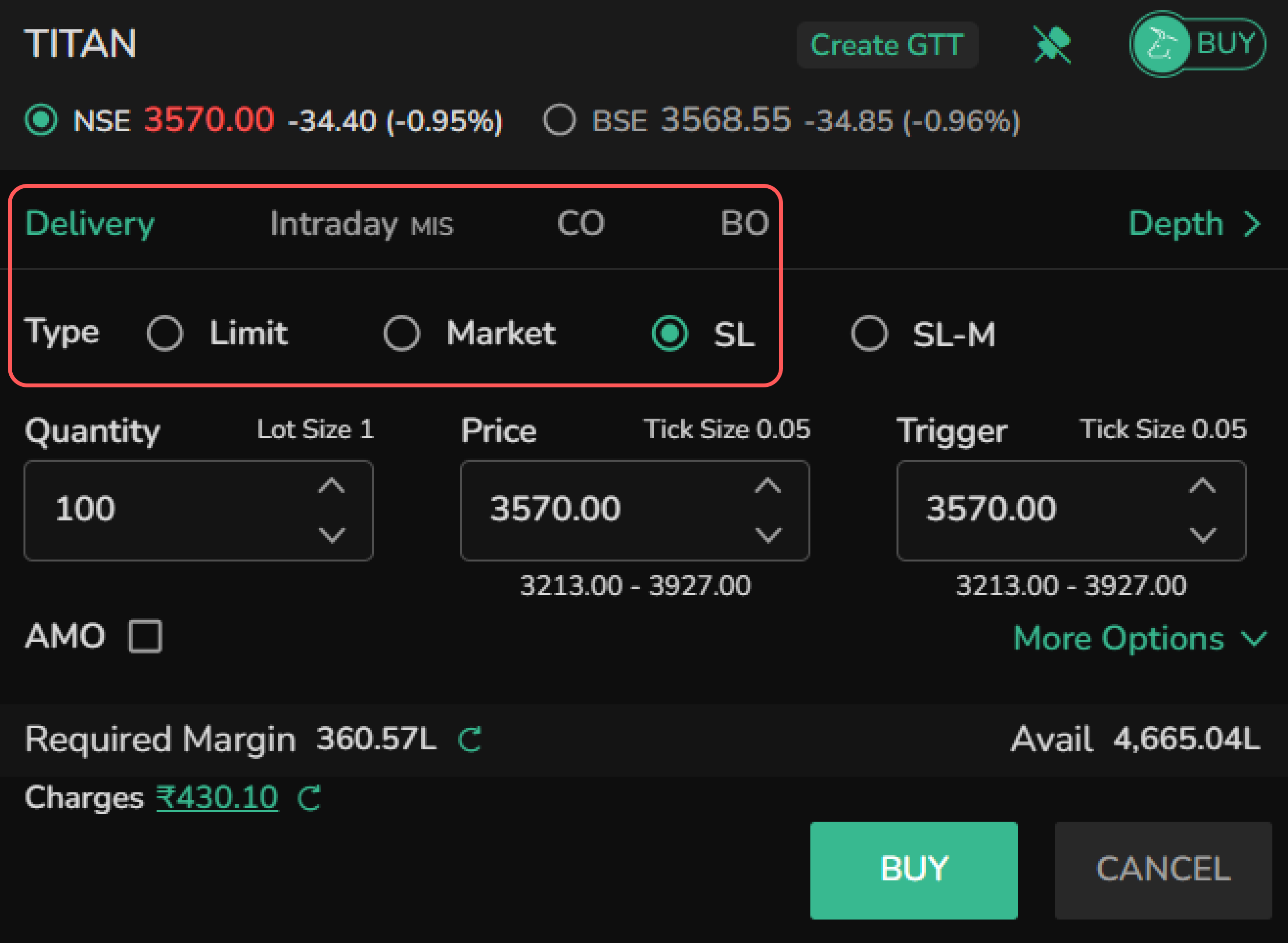Increase Trigger price with up arrow
The height and width of the screenshot is (943, 1288).
[1203, 486]
